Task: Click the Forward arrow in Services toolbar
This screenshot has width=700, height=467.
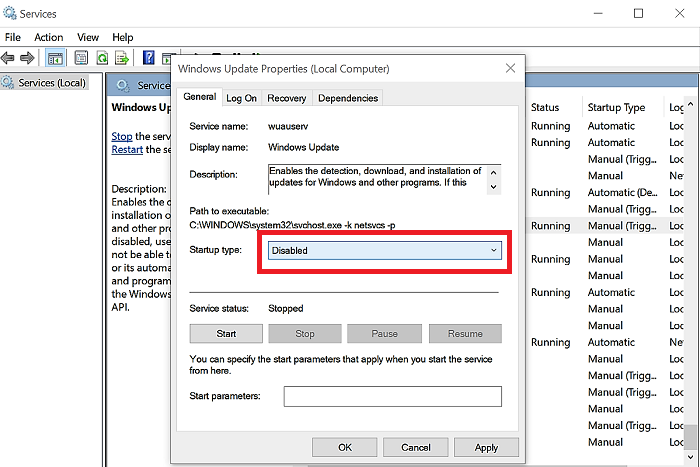Action: pyautogui.click(x=27, y=58)
